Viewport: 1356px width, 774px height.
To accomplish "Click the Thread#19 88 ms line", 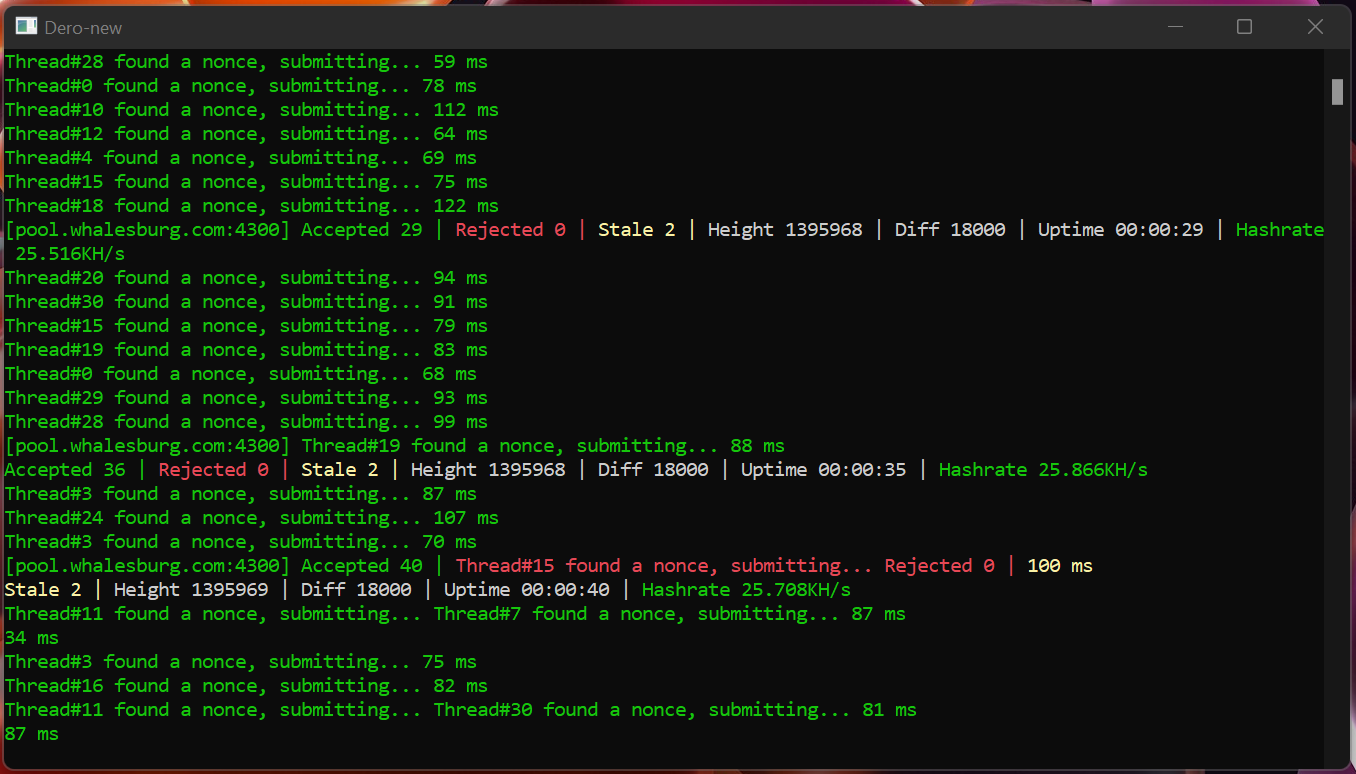I will (x=543, y=446).
